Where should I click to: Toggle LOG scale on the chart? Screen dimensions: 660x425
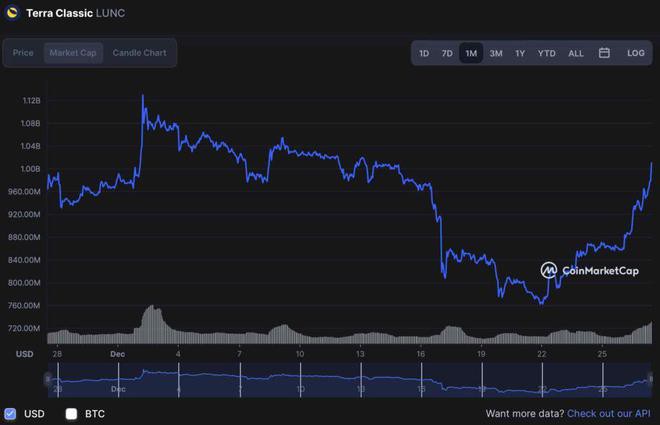[636, 53]
